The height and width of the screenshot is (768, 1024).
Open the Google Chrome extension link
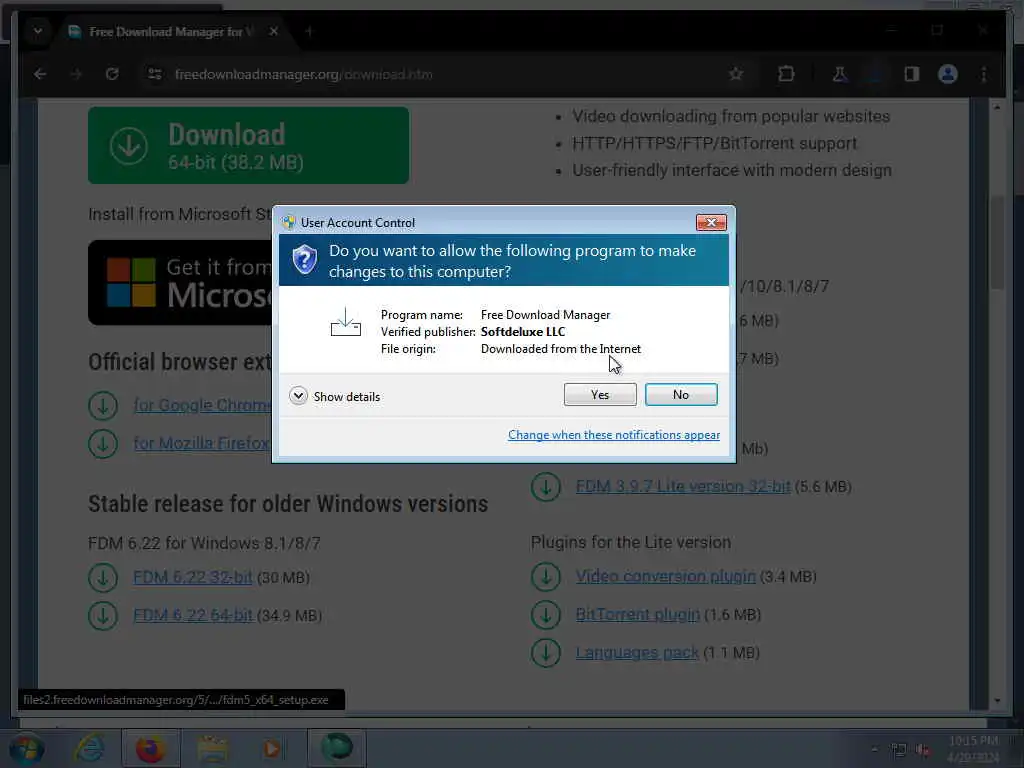[201, 406]
